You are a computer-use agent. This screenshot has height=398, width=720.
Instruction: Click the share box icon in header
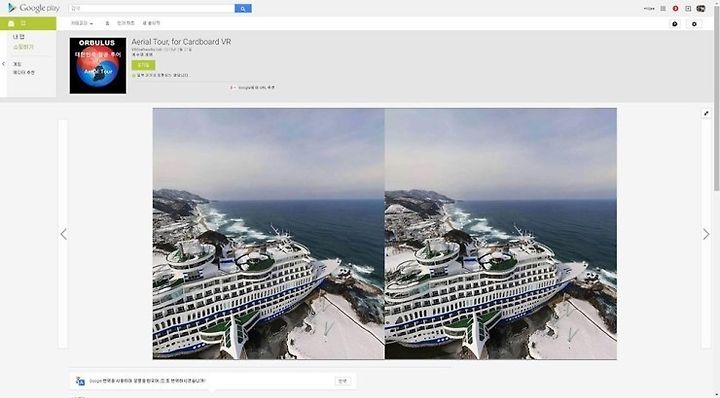688,8
